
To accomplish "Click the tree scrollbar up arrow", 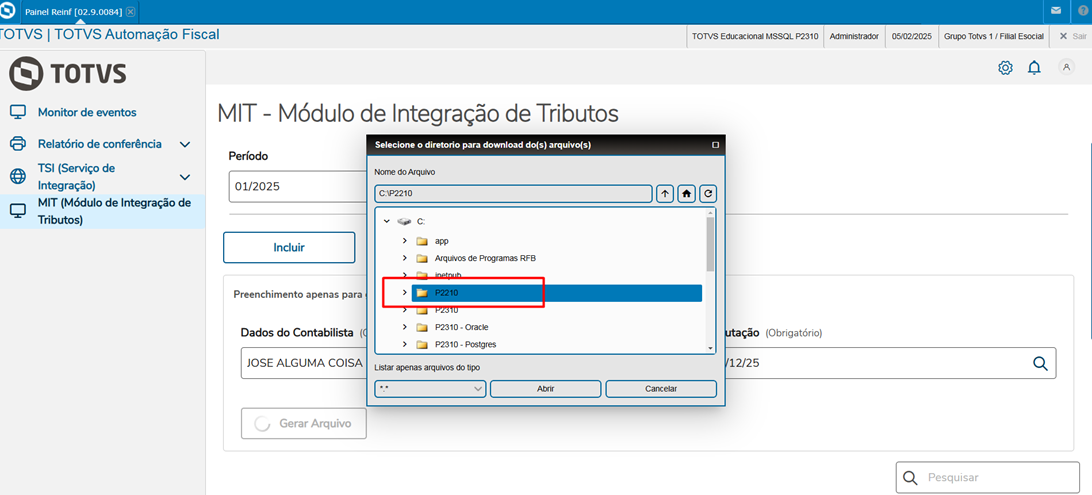I will click(x=710, y=212).
